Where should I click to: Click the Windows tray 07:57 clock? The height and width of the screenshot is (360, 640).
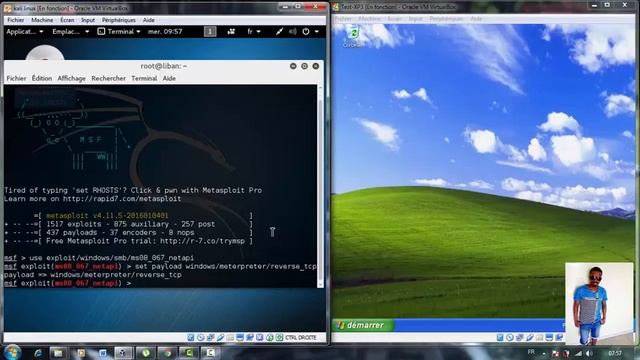615,353
